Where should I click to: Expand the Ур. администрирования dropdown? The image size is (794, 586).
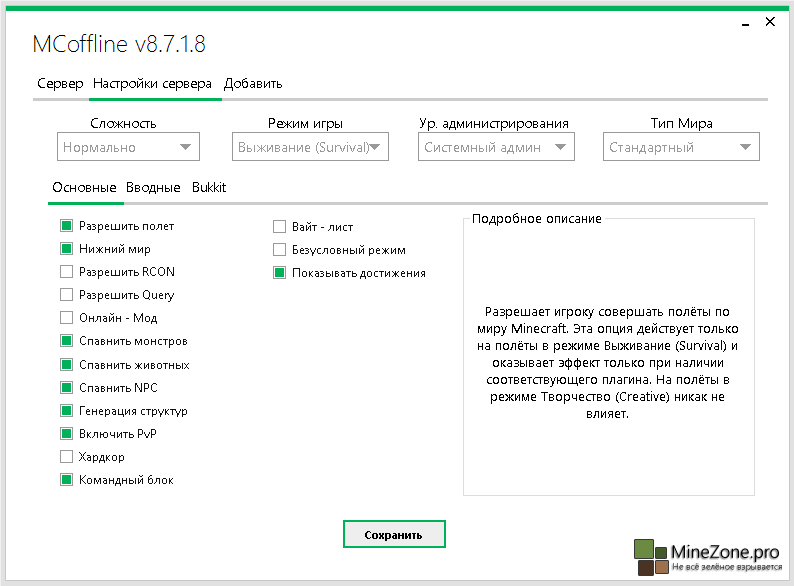pos(496,147)
